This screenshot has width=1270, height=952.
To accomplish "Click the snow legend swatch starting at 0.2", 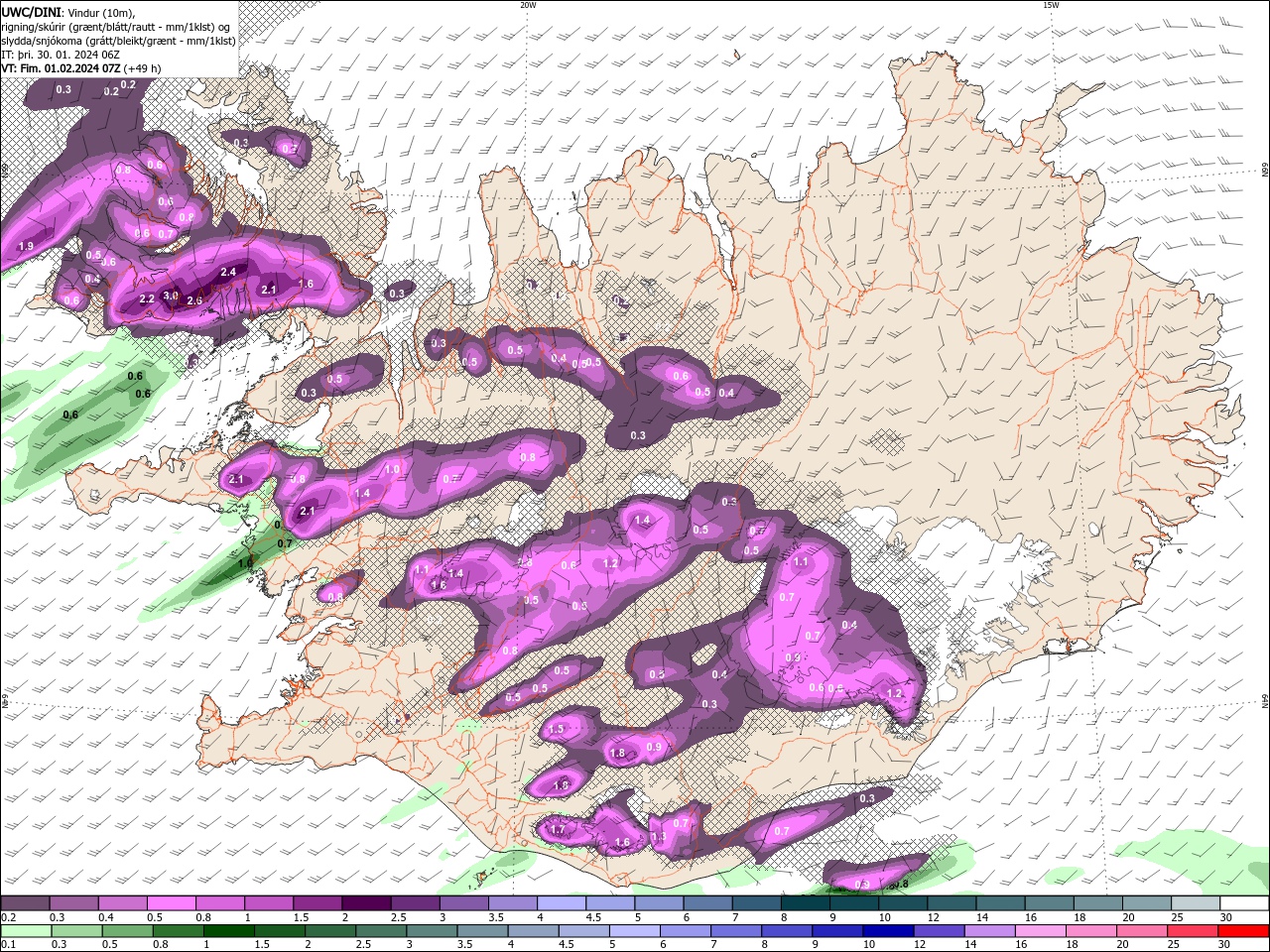I will 25,903.
